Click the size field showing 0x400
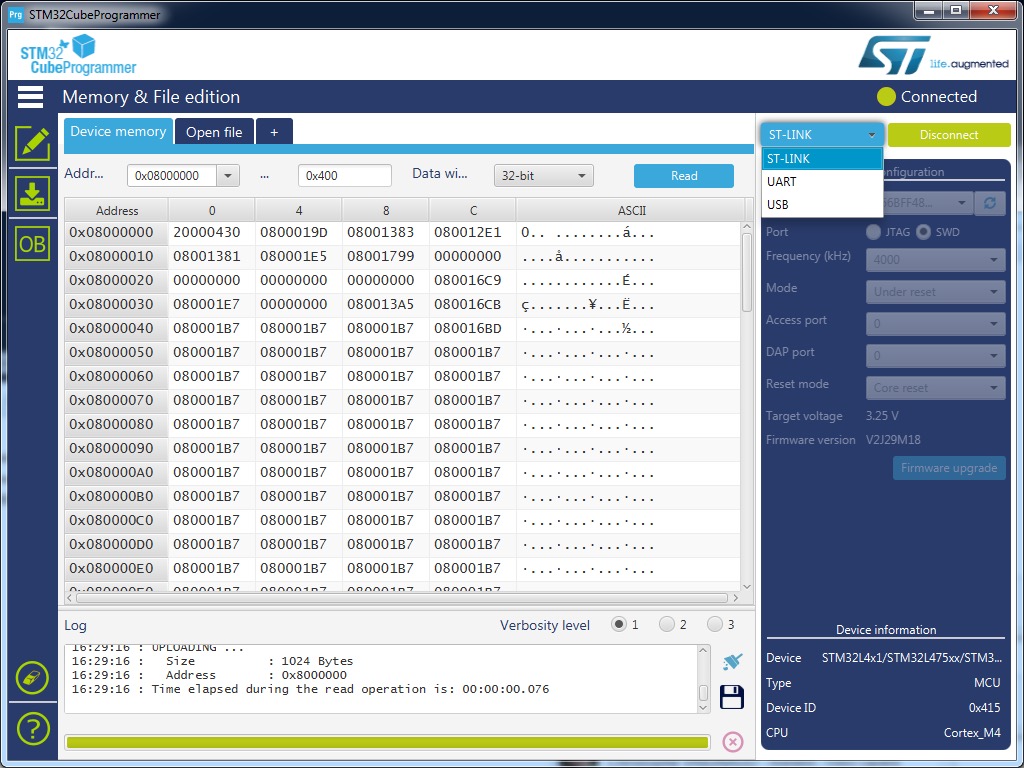The height and width of the screenshot is (768, 1024). point(344,176)
